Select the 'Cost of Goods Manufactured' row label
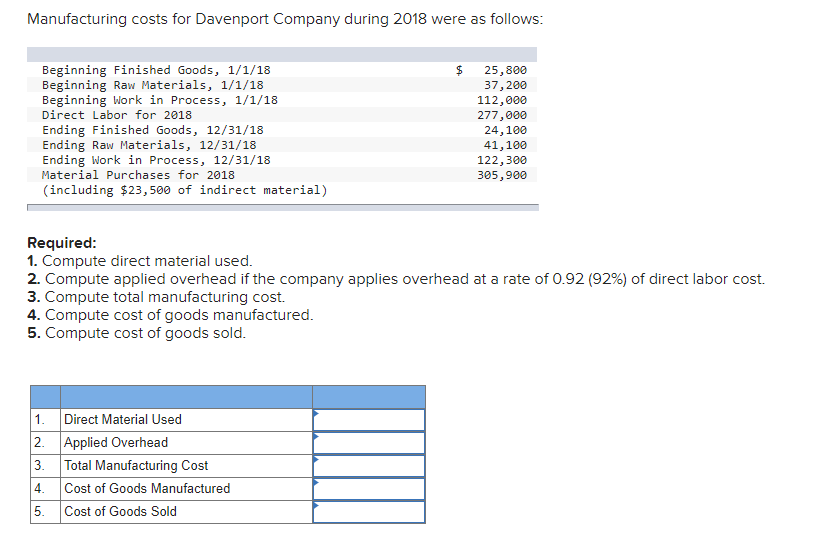814x547 pixels. click(x=147, y=488)
